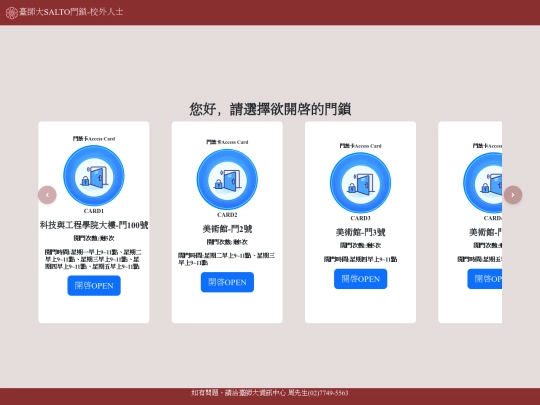Click the Access Card label on CARD2

(x=227, y=142)
